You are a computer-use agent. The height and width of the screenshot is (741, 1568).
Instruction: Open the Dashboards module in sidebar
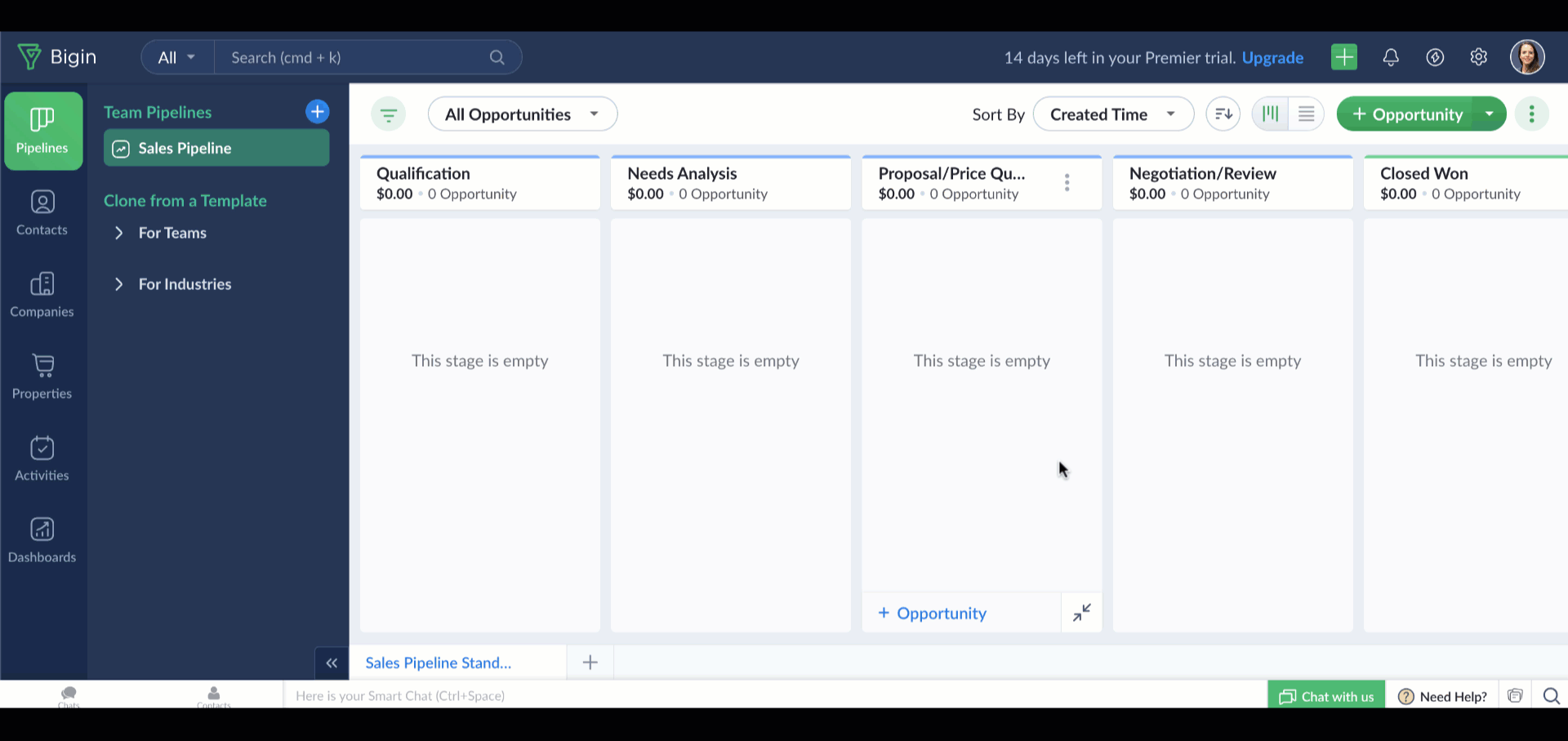point(42,539)
